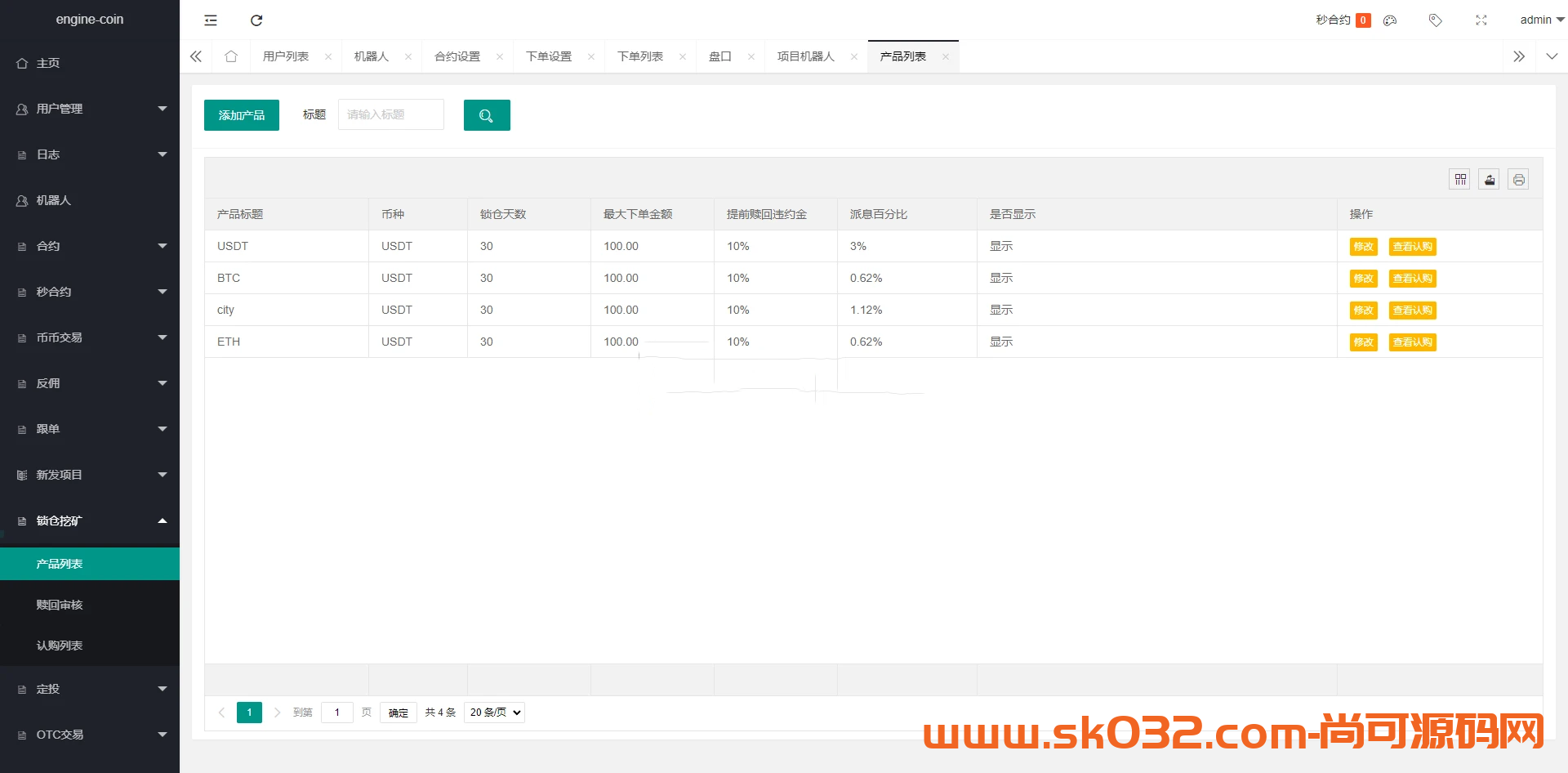Close the 盘口 tab

pos(751,56)
